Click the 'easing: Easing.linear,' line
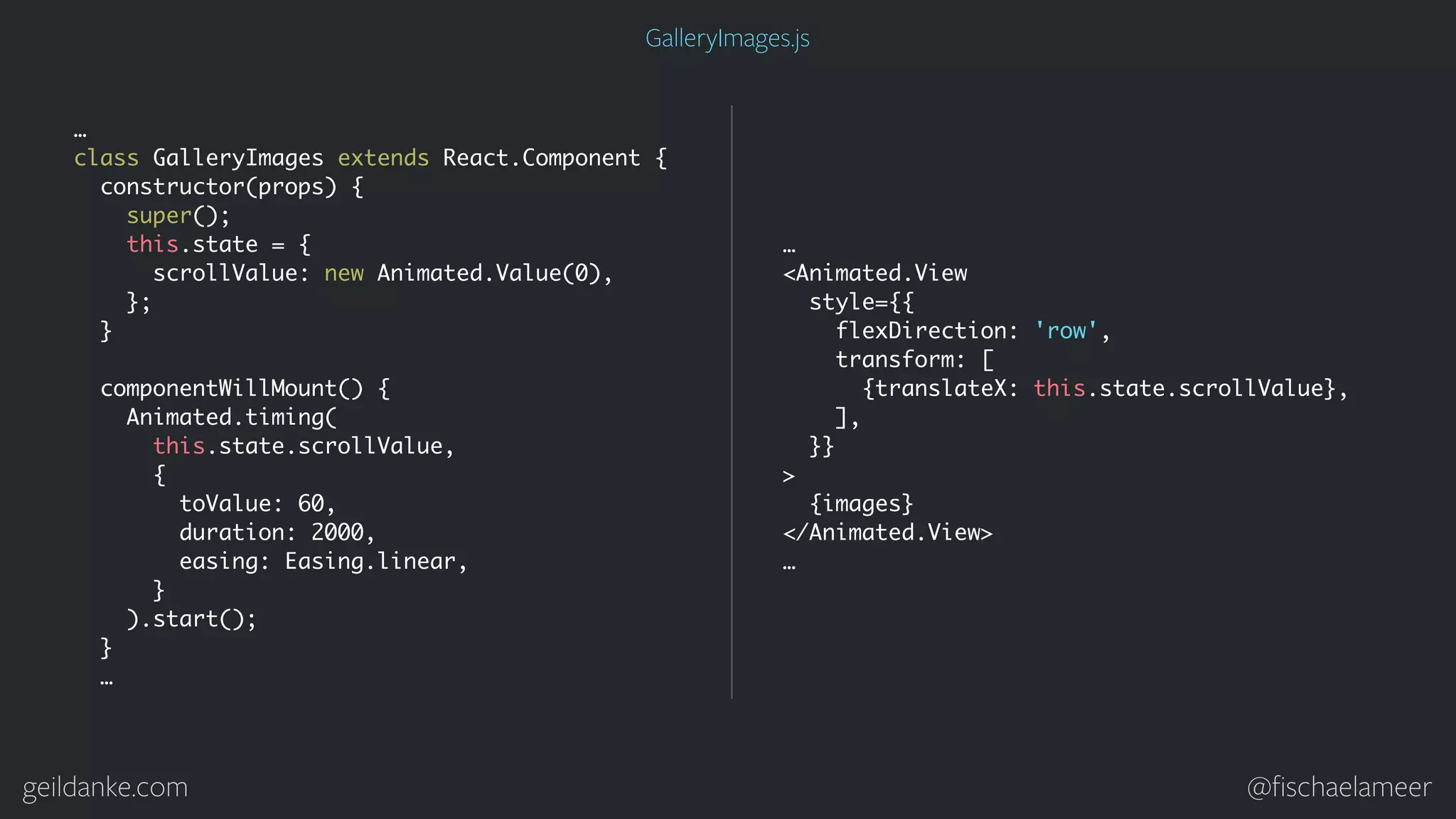The height and width of the screenshot is (819, 1456). [323, 562]
